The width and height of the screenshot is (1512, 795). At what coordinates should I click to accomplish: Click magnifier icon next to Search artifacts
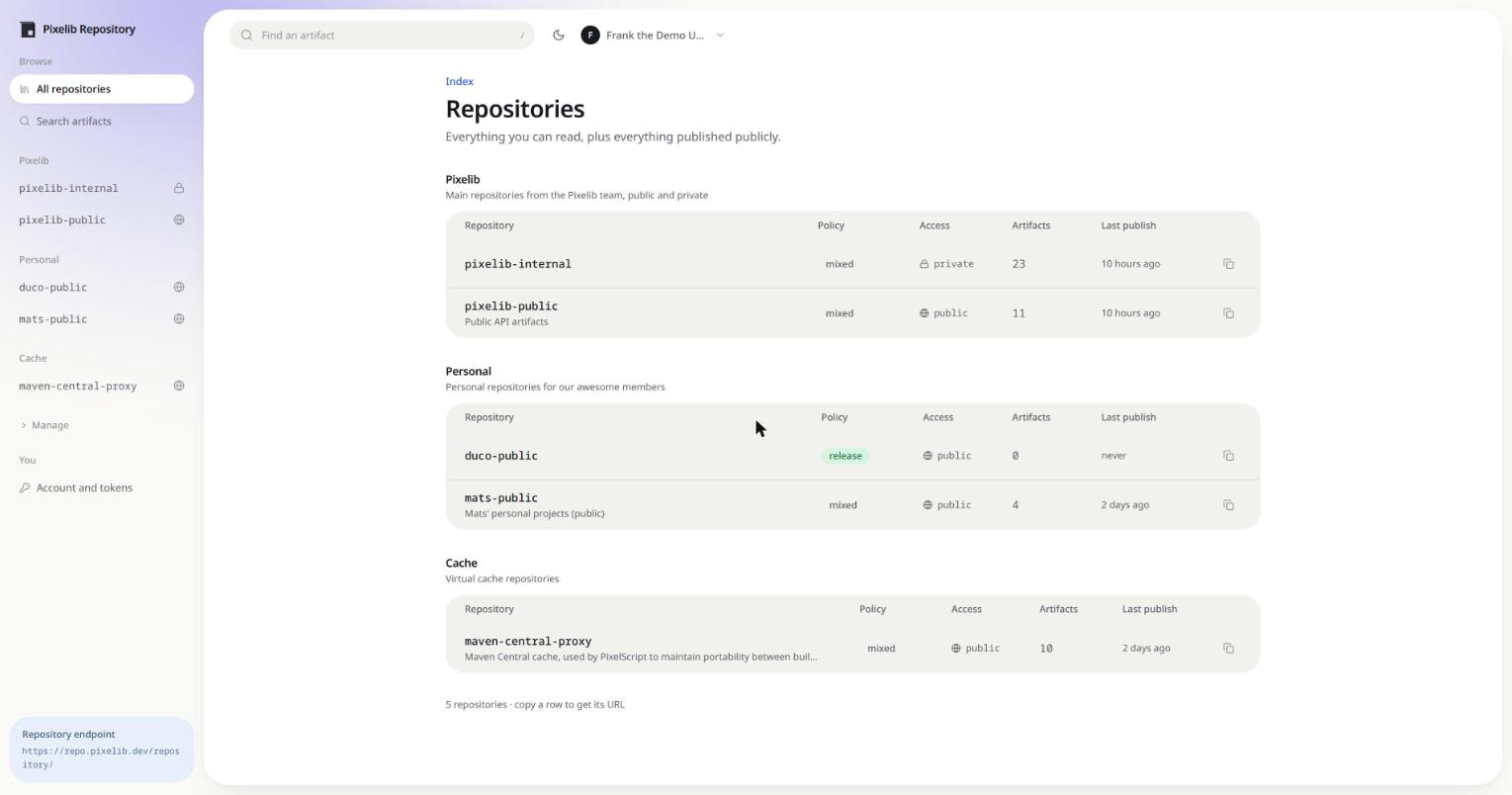(25, 121)
